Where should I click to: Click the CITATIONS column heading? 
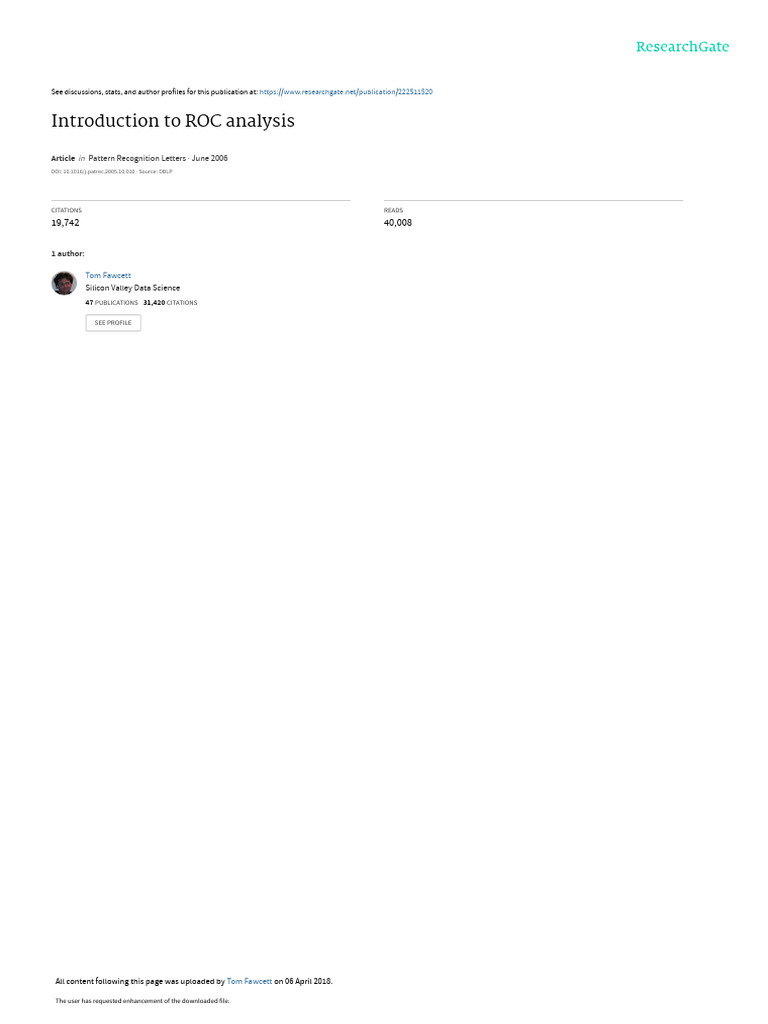67,210
